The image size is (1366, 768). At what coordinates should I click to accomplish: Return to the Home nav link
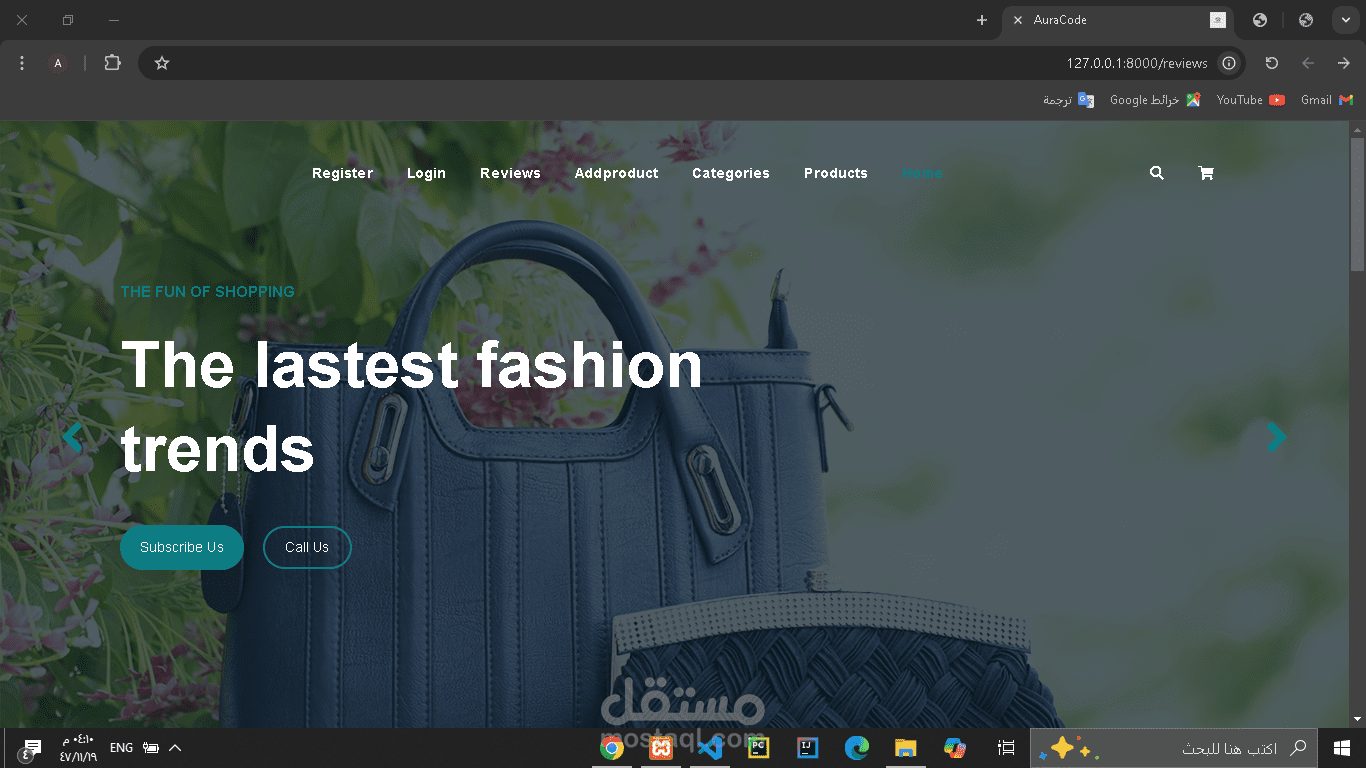point(922,173)
